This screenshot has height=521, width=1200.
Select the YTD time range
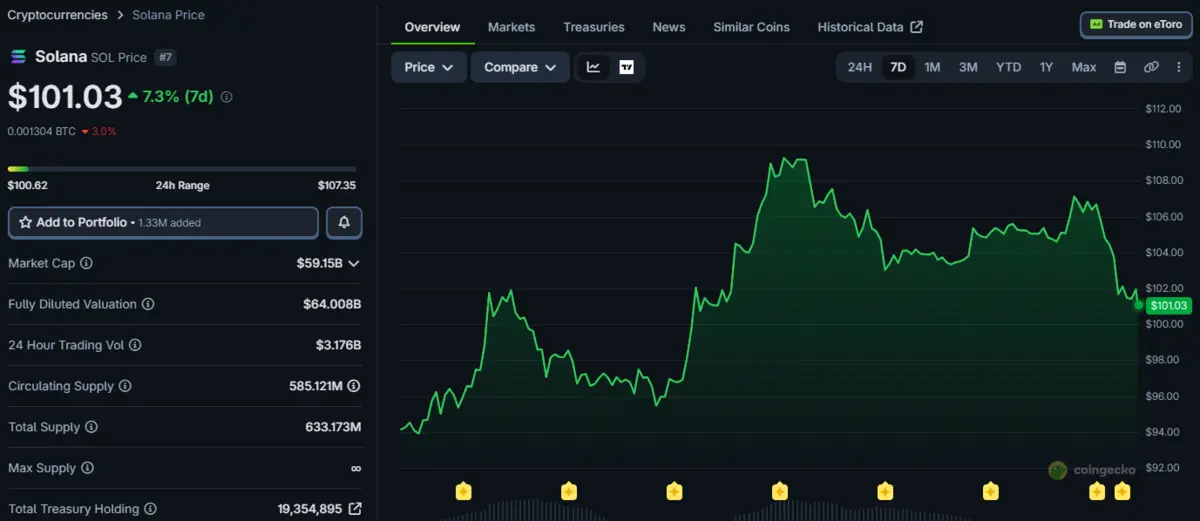1008,67
